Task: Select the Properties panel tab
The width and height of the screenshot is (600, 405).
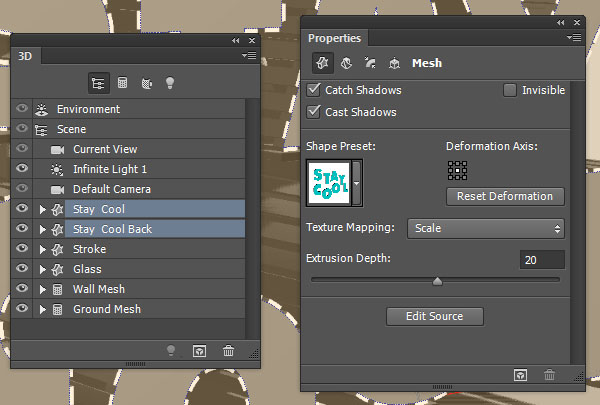Action: pyautogui.click(x=334, y=38)
